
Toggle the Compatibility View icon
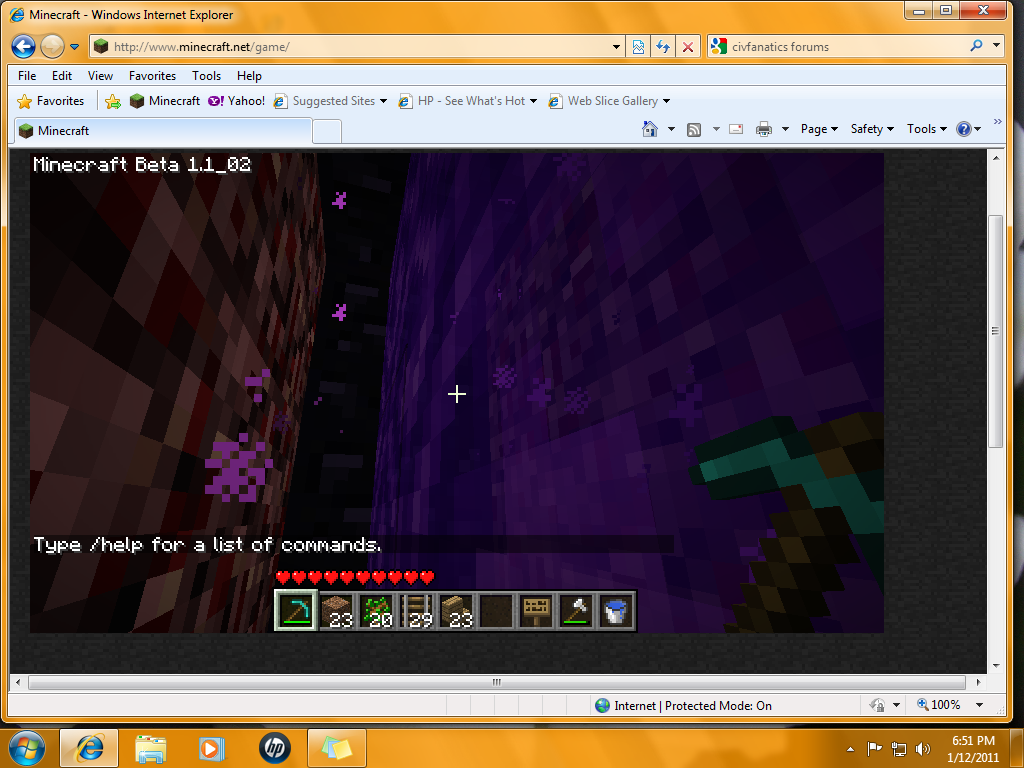point(638,47)
